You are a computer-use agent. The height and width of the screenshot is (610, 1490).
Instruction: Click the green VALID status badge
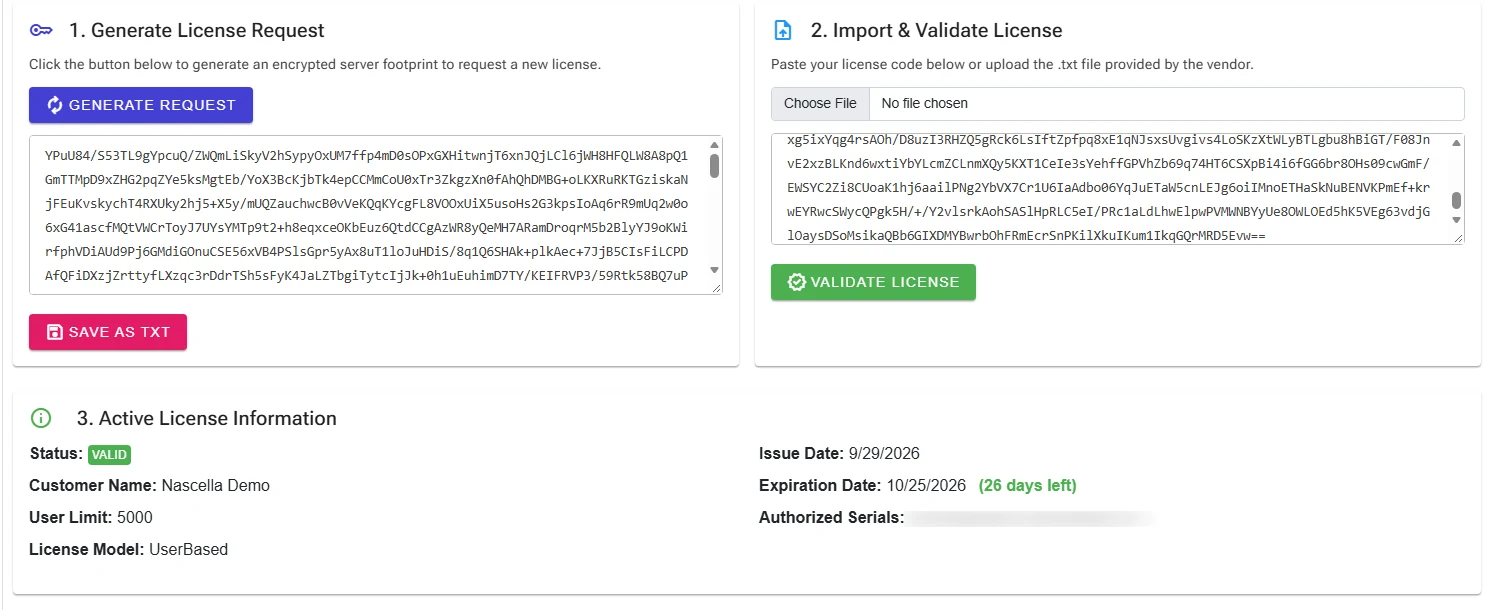[109, 454]
